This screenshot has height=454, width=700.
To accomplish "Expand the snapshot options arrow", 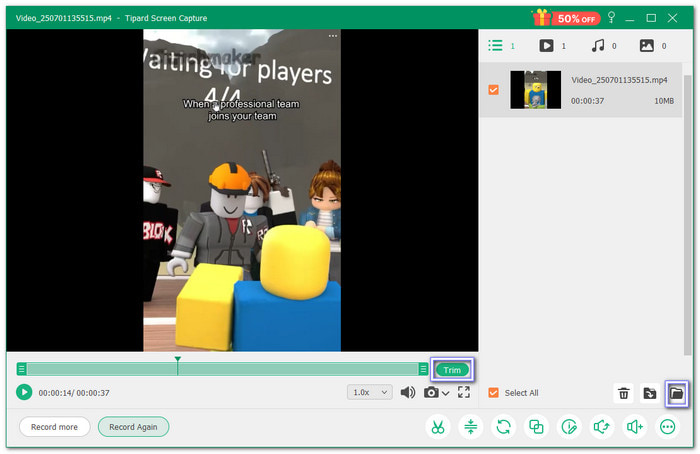I will click(446, 393).
